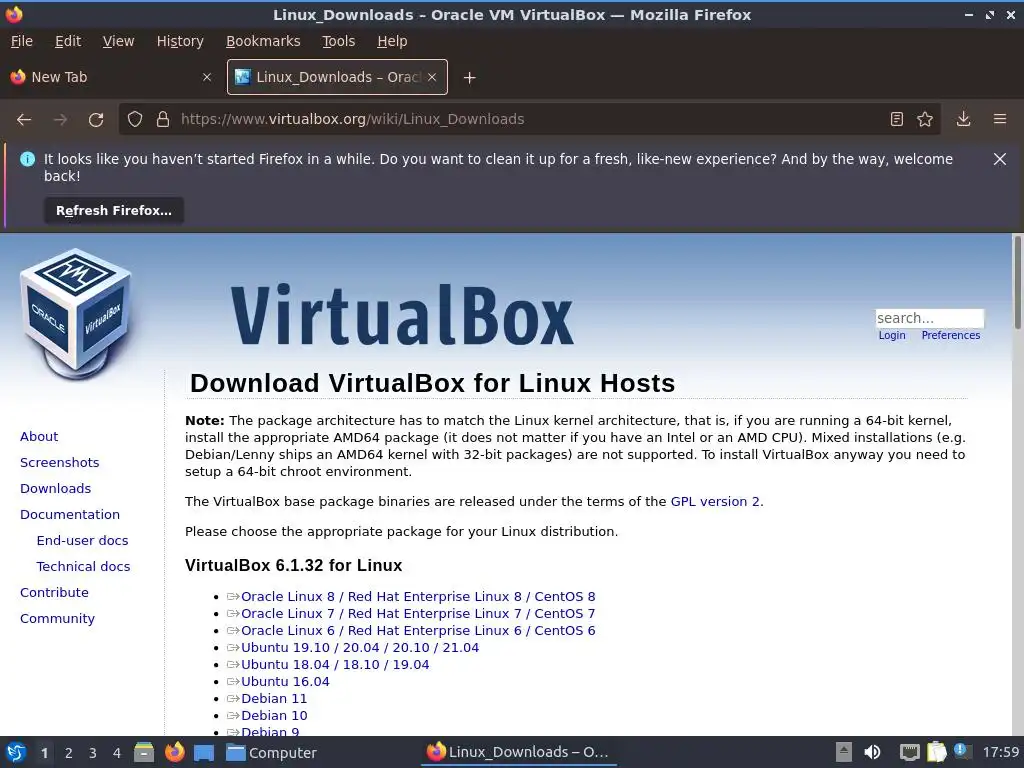This screenshot has width=1024, height=768.
Task: Click the VirtualBox search box
Action: 929,318
